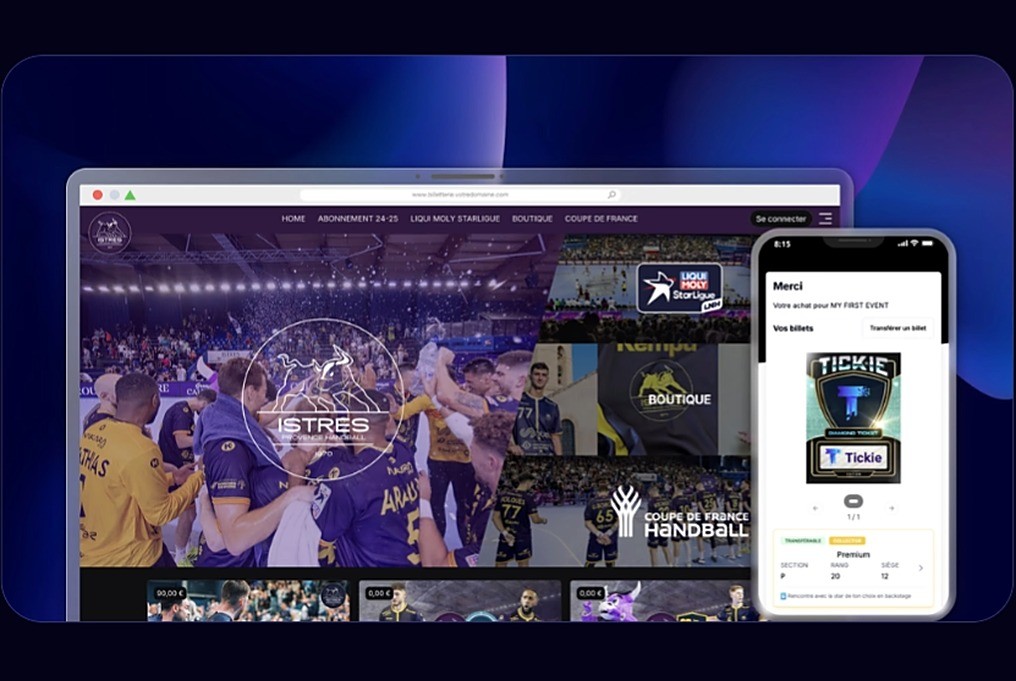This screenshot has height=681, width=1016.
Task: Open the Liqui Moly StarLigue tile
Action: coord(648,288)
